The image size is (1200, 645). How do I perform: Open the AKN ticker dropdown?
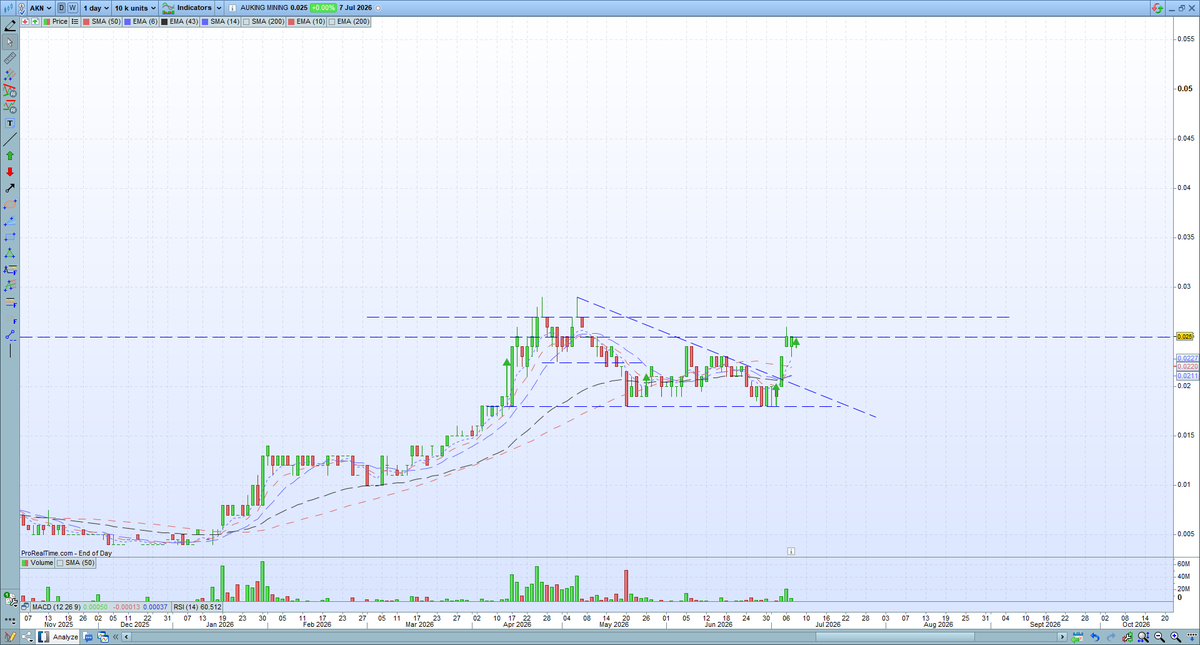[x=41, y=8]
